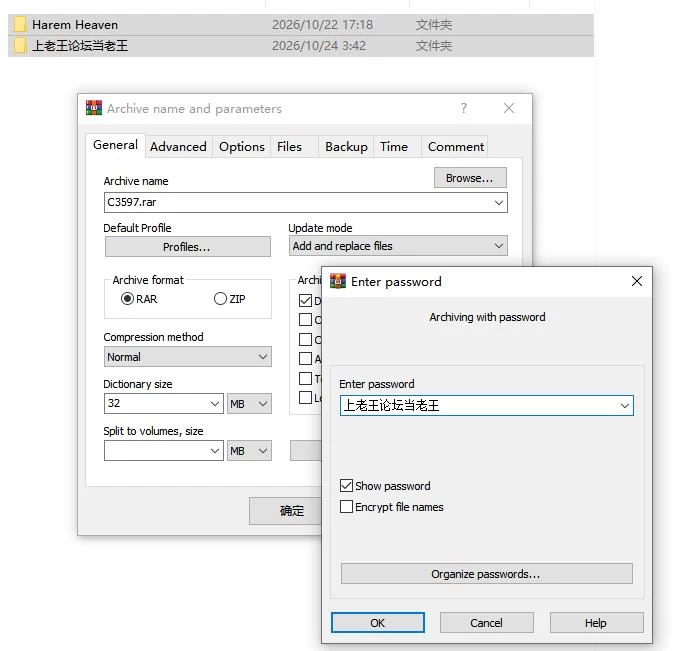This screenshot has width=676, height=651.
Task: Click Help in Enter password dialog
Action: point(596,623)
